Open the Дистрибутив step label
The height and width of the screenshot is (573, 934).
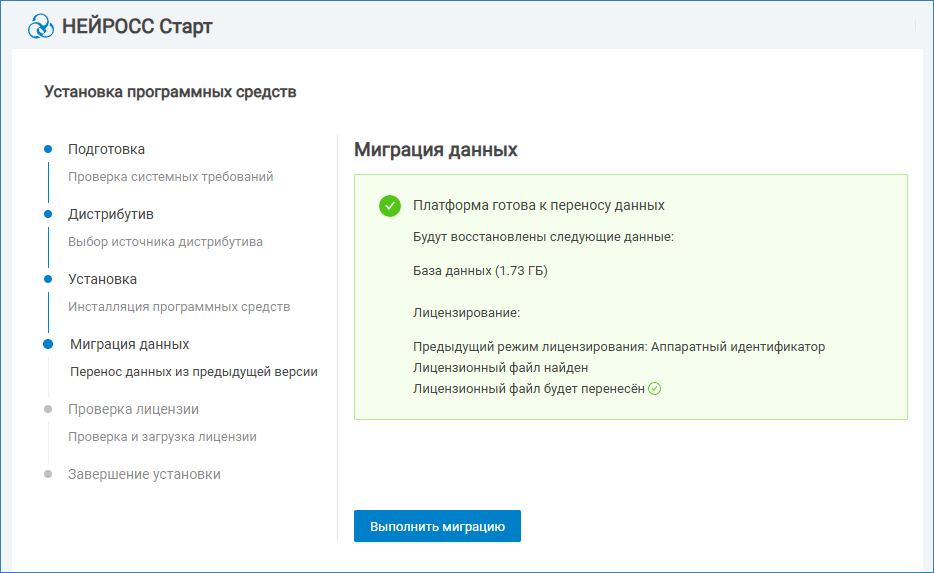pos(110,214)
